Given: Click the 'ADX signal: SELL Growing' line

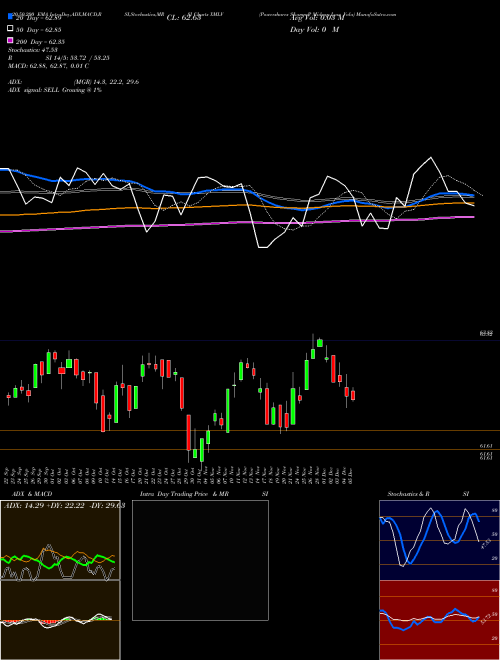Looking at the screenshot, I should [x=55, y=90].
